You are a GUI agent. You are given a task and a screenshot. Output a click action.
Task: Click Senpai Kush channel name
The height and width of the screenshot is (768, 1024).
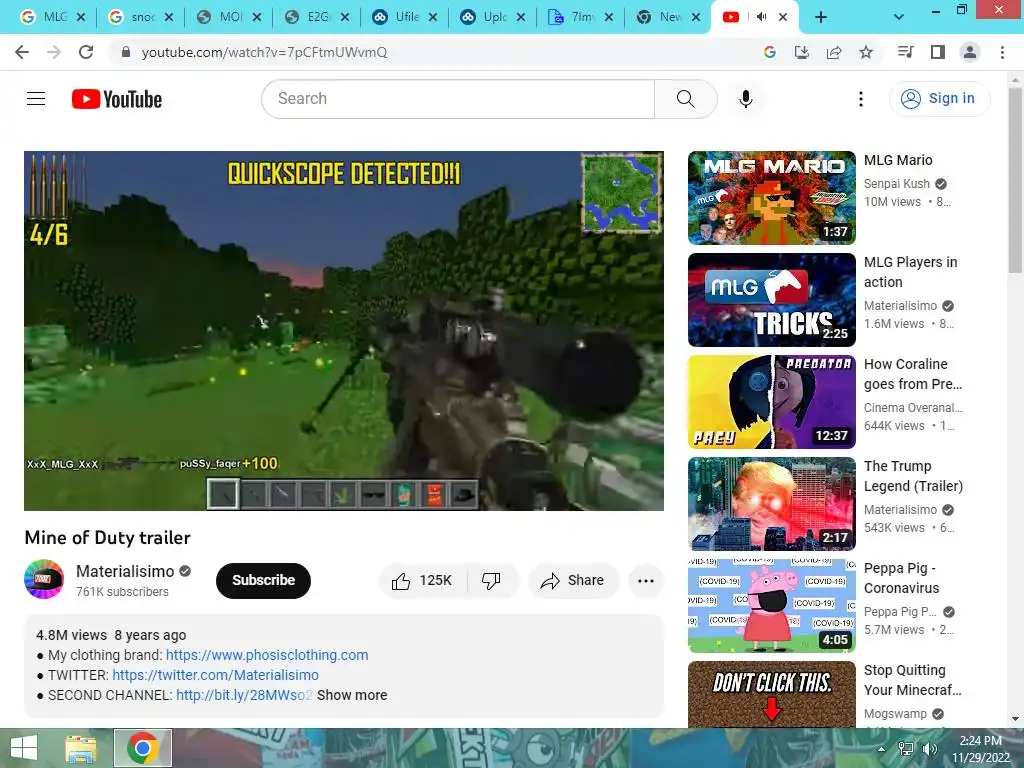(897, 184)
